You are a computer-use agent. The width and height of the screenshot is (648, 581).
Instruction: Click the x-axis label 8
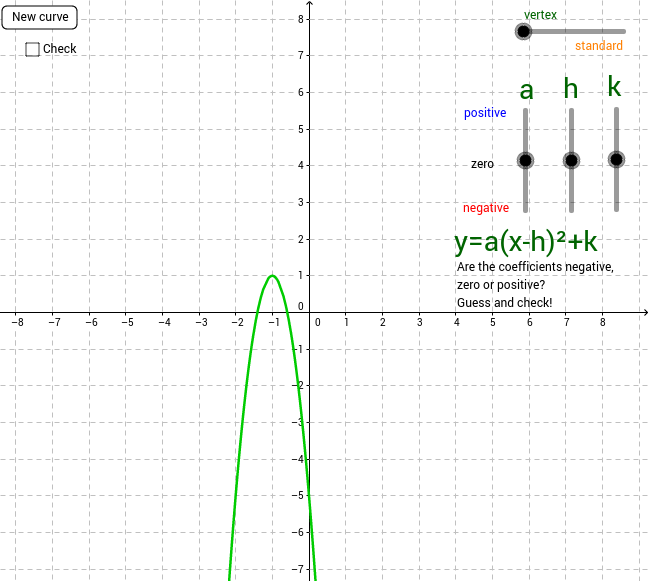pyautogui.click(x=603, y=322)
